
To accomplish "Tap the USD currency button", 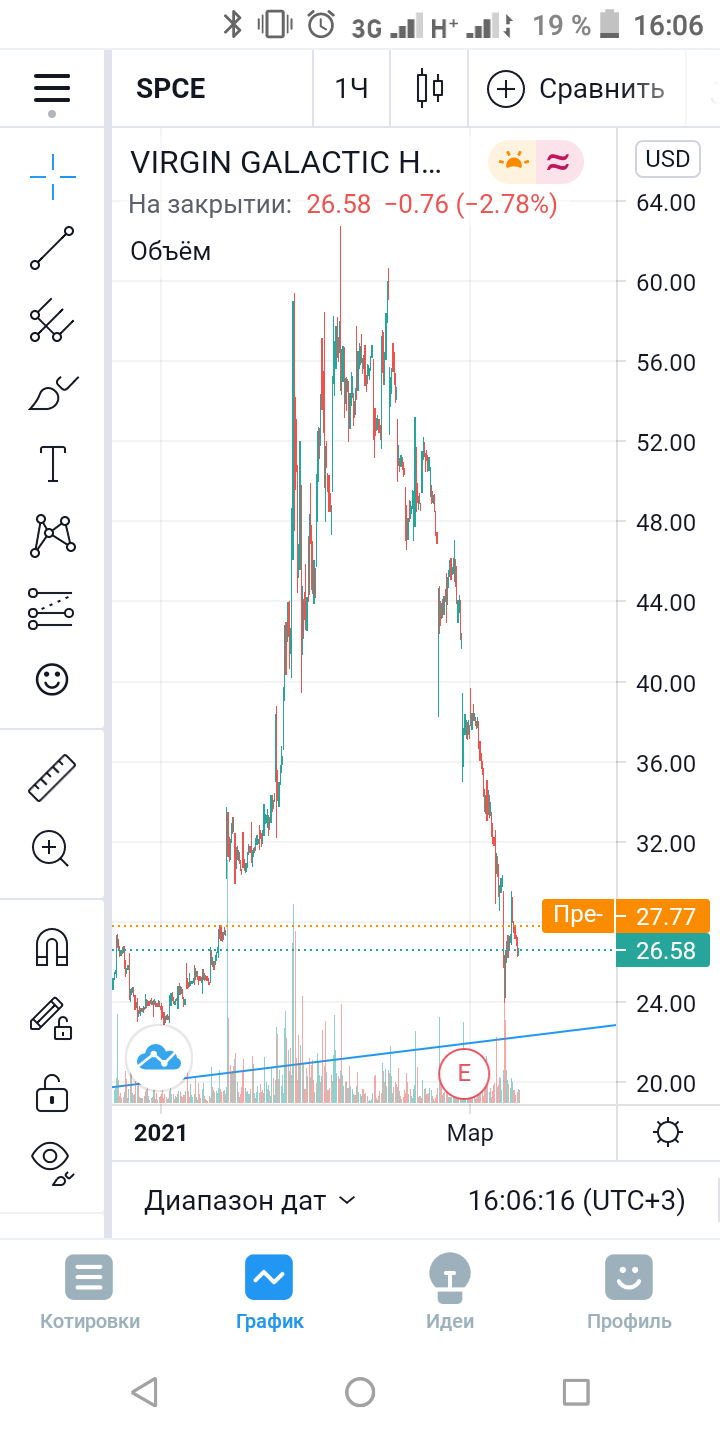I will pyautogui.click(x=668, y=159).
